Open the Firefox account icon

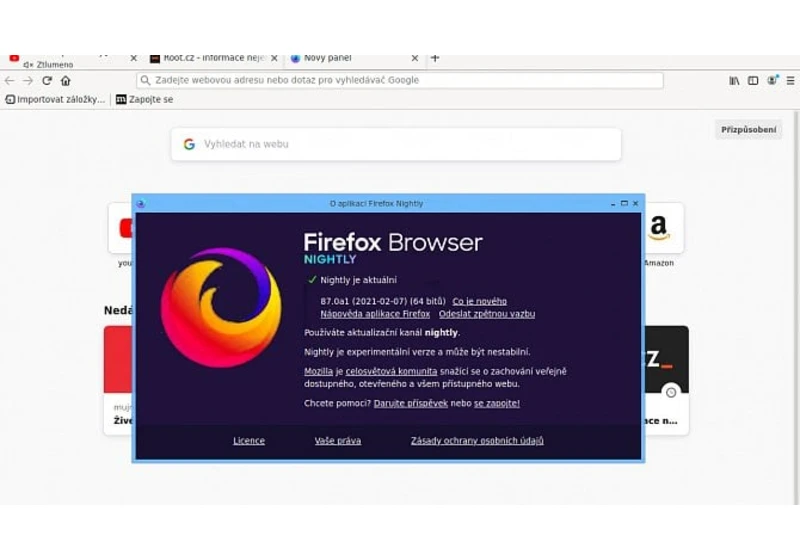point(772,80)
